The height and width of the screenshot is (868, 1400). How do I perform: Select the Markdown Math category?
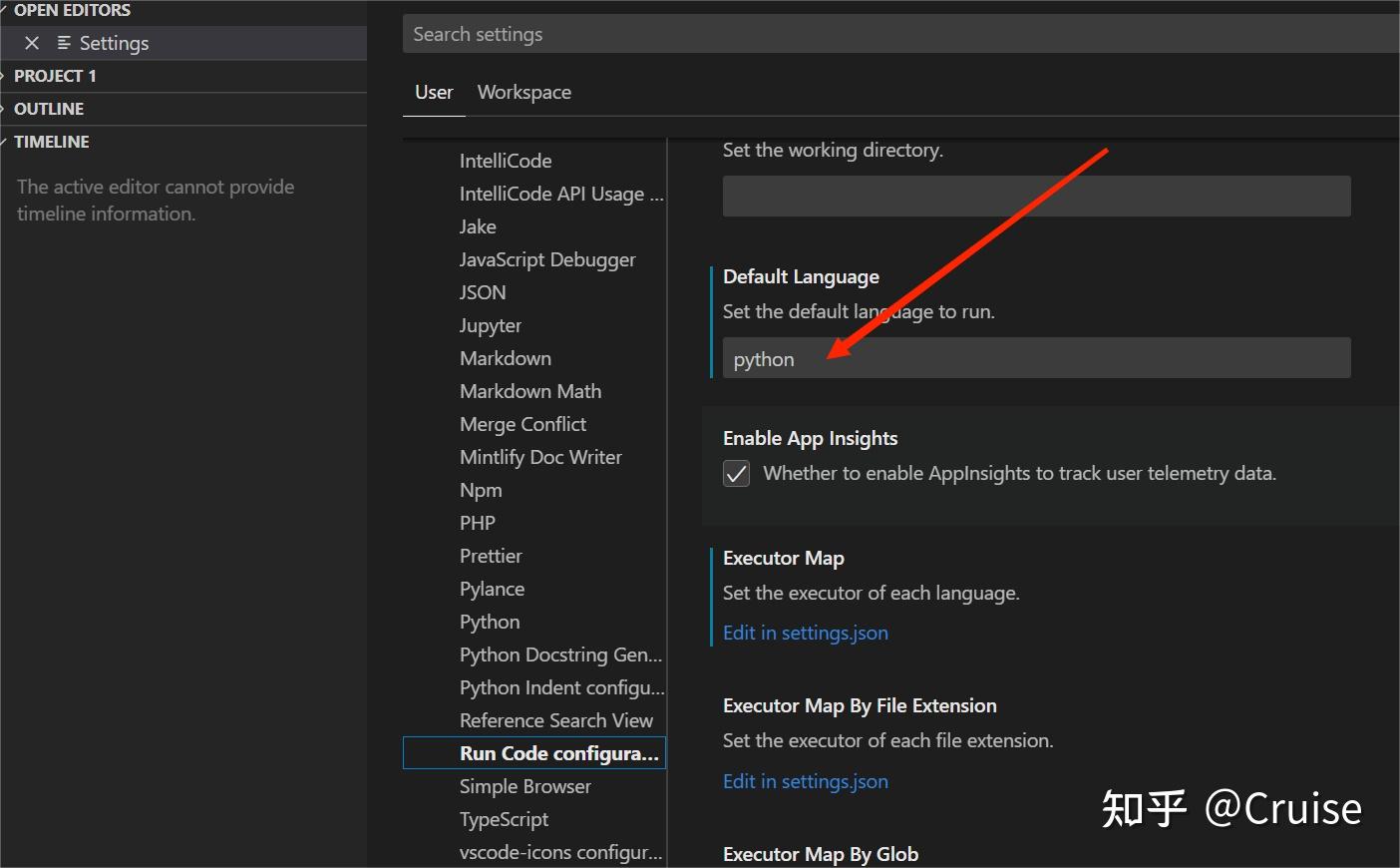[529, 391]
